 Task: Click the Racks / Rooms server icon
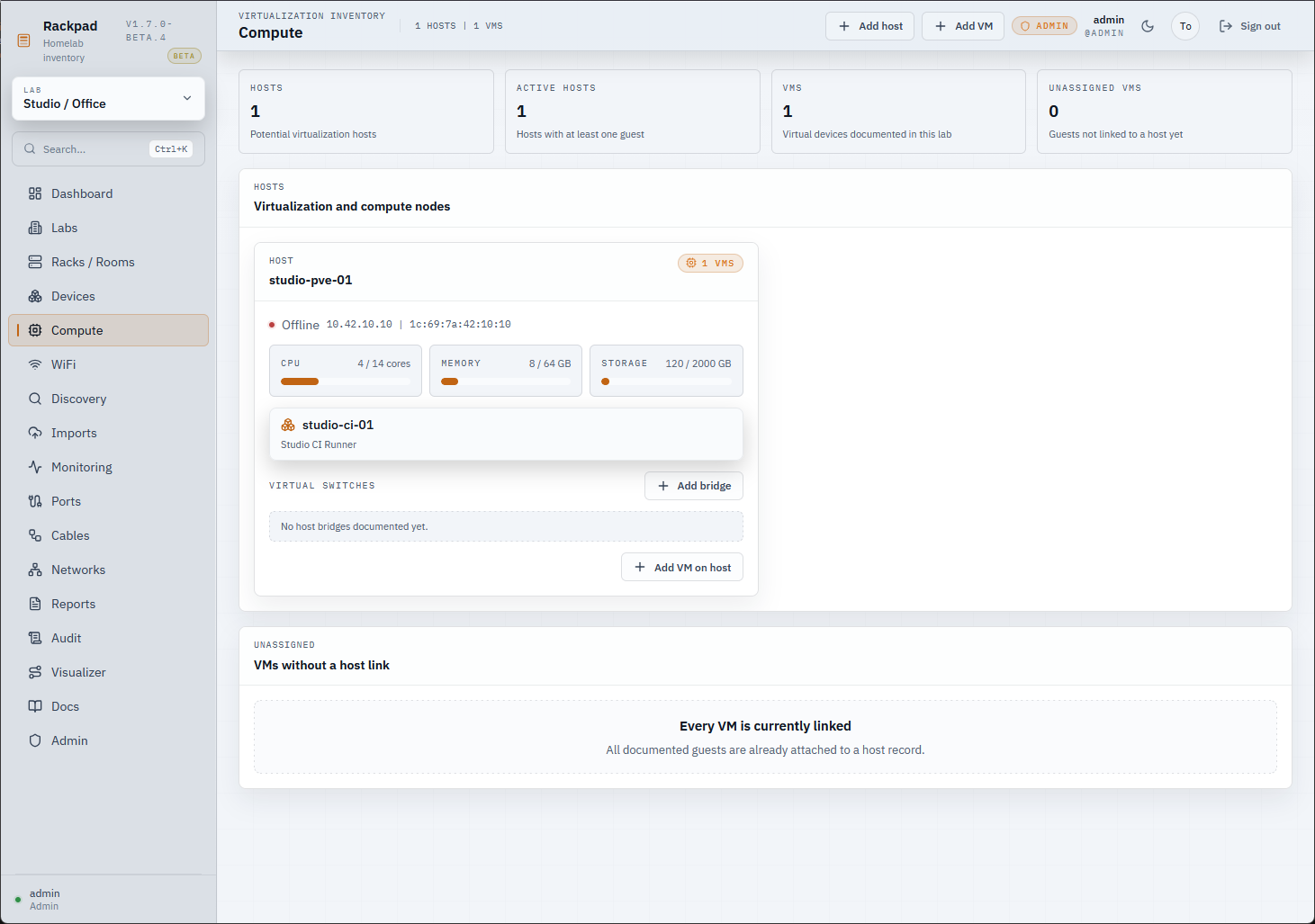[x=35, y=262]
